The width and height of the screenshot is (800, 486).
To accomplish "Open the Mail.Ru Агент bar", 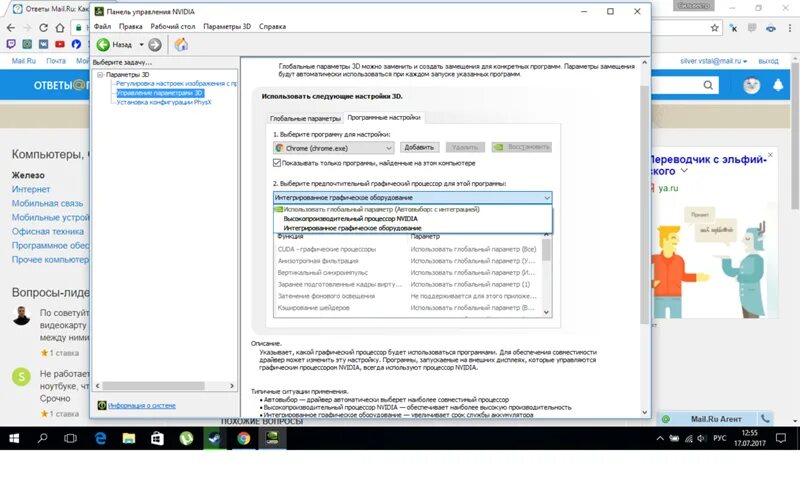I will tap(715, 419).
